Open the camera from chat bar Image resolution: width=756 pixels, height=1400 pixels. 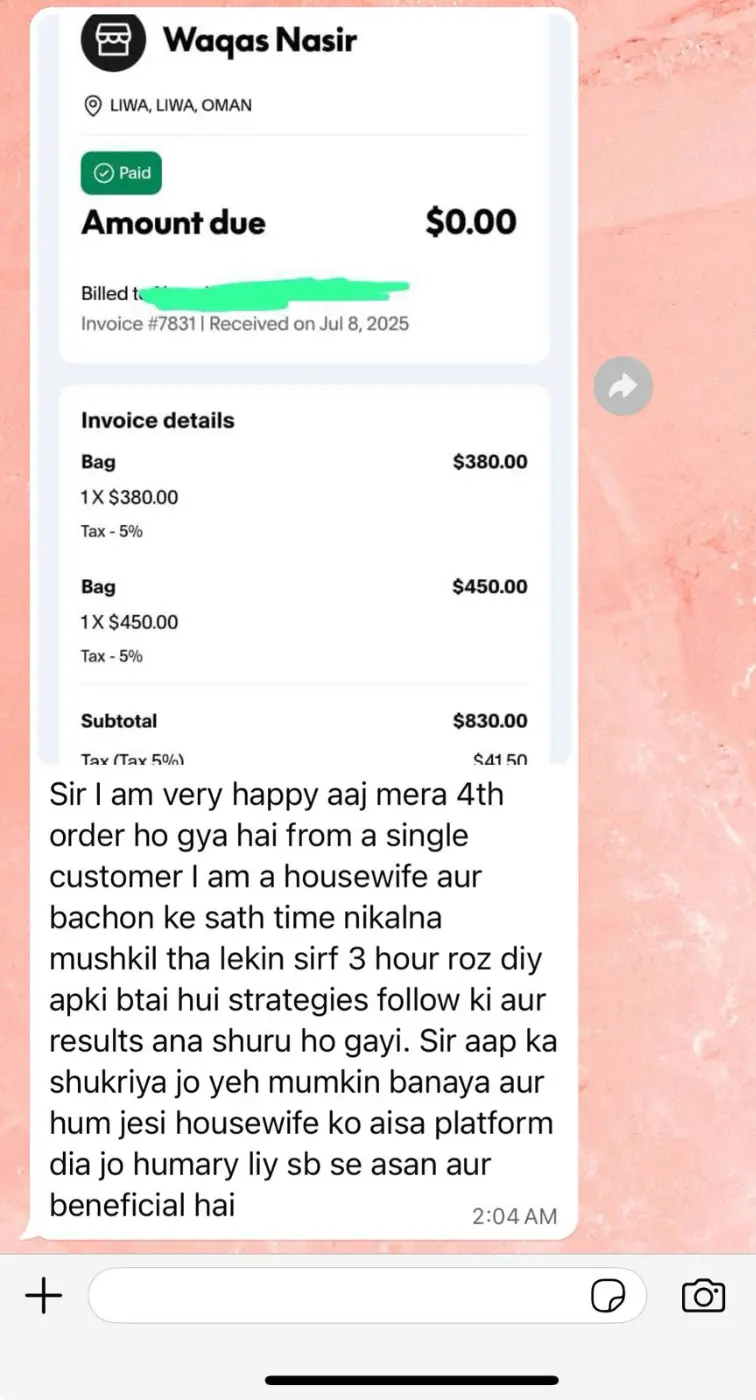click(x=703, y=1296)
